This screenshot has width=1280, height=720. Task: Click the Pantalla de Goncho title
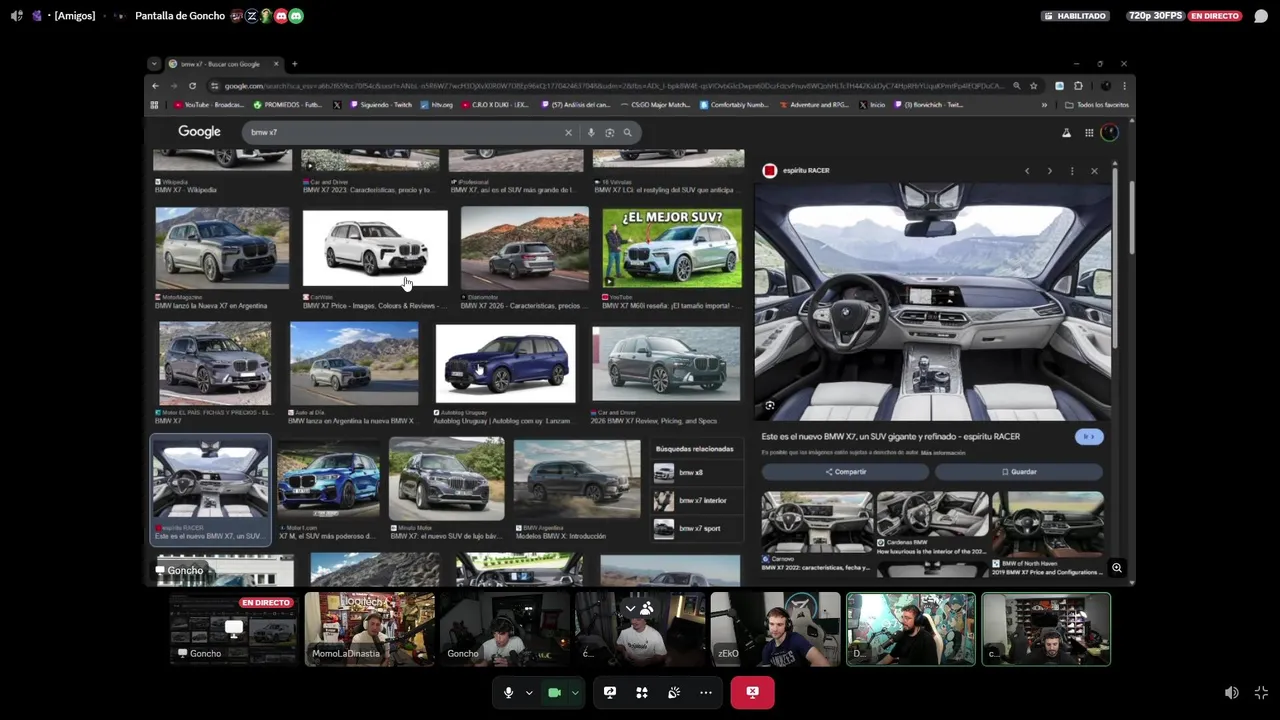click(180, 16)
